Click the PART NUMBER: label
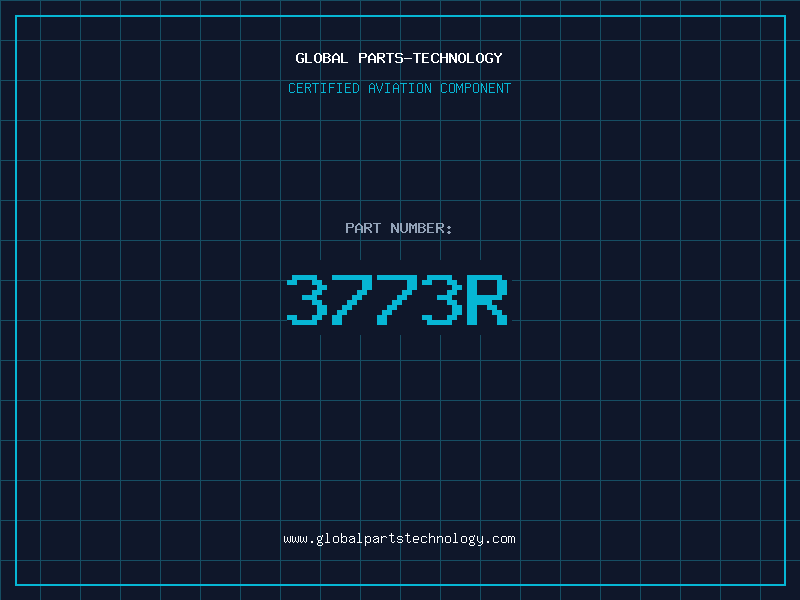Viewport: 800px width, 600px height. pyautogui.click(x=399, y=228)
